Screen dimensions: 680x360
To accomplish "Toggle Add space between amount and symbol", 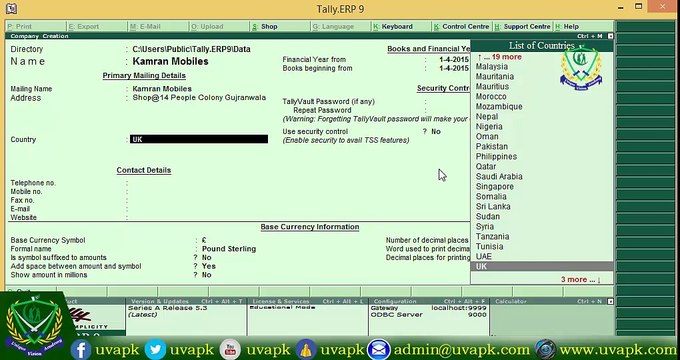I will 209,266.
